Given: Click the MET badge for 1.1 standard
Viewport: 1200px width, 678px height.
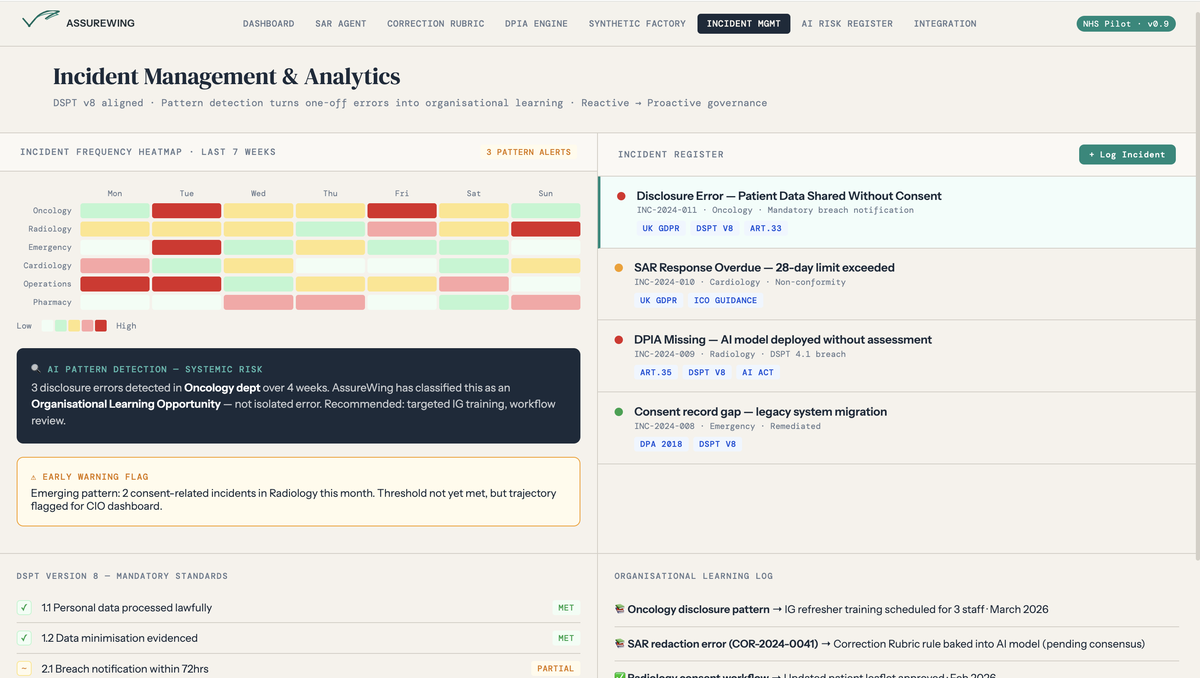Looking at the screenshot, I should pyautogui.click(x=566, y=608).
